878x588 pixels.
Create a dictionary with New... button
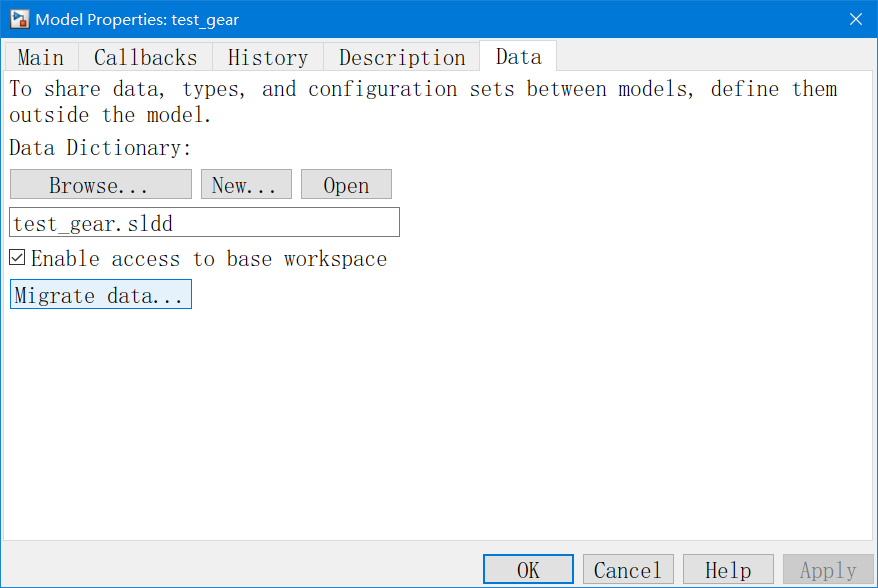pos(246,184)
